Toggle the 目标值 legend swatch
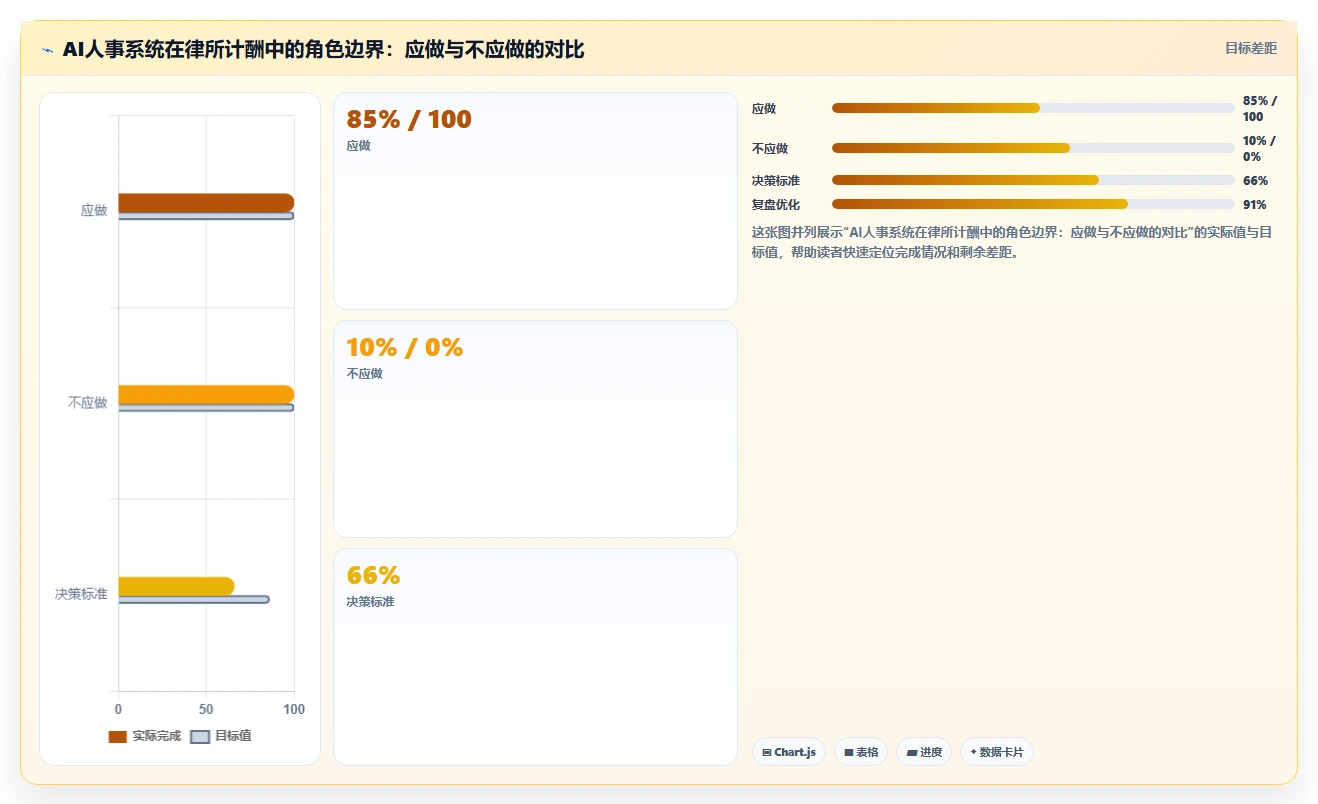 [200, 736]
